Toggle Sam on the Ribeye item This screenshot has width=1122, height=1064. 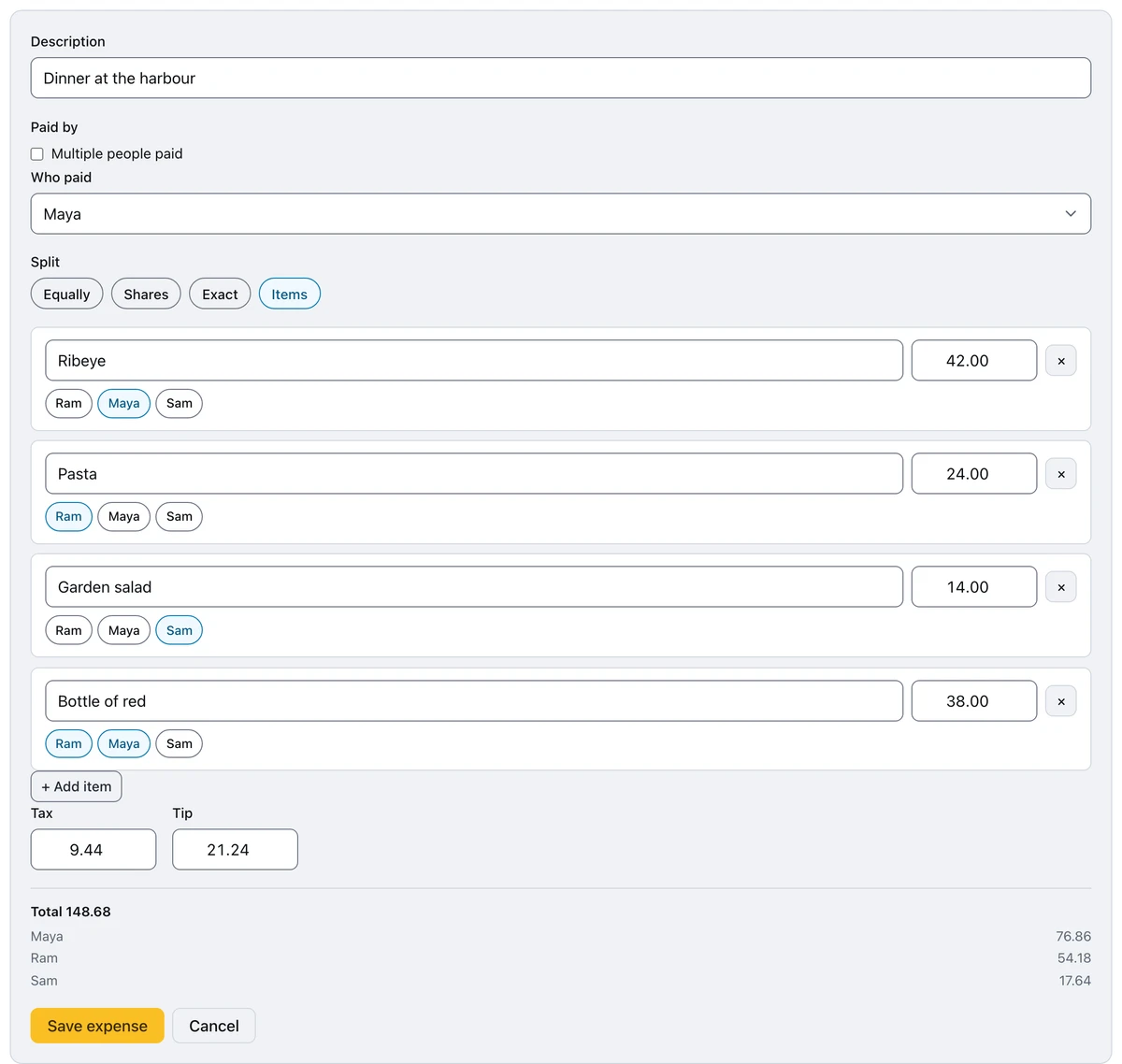click(x=179, y=404)
